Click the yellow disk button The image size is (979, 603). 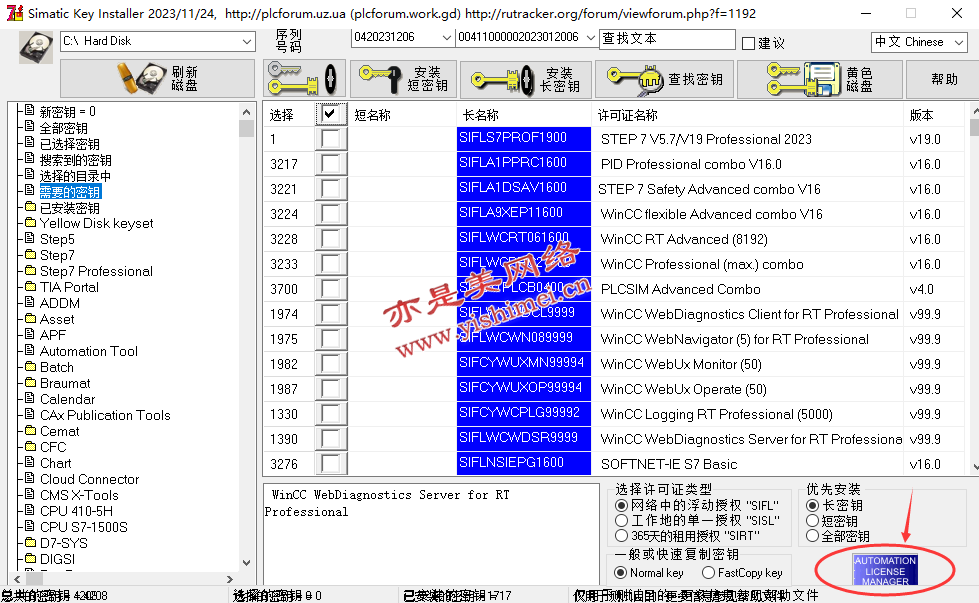(x=820, y=79)
